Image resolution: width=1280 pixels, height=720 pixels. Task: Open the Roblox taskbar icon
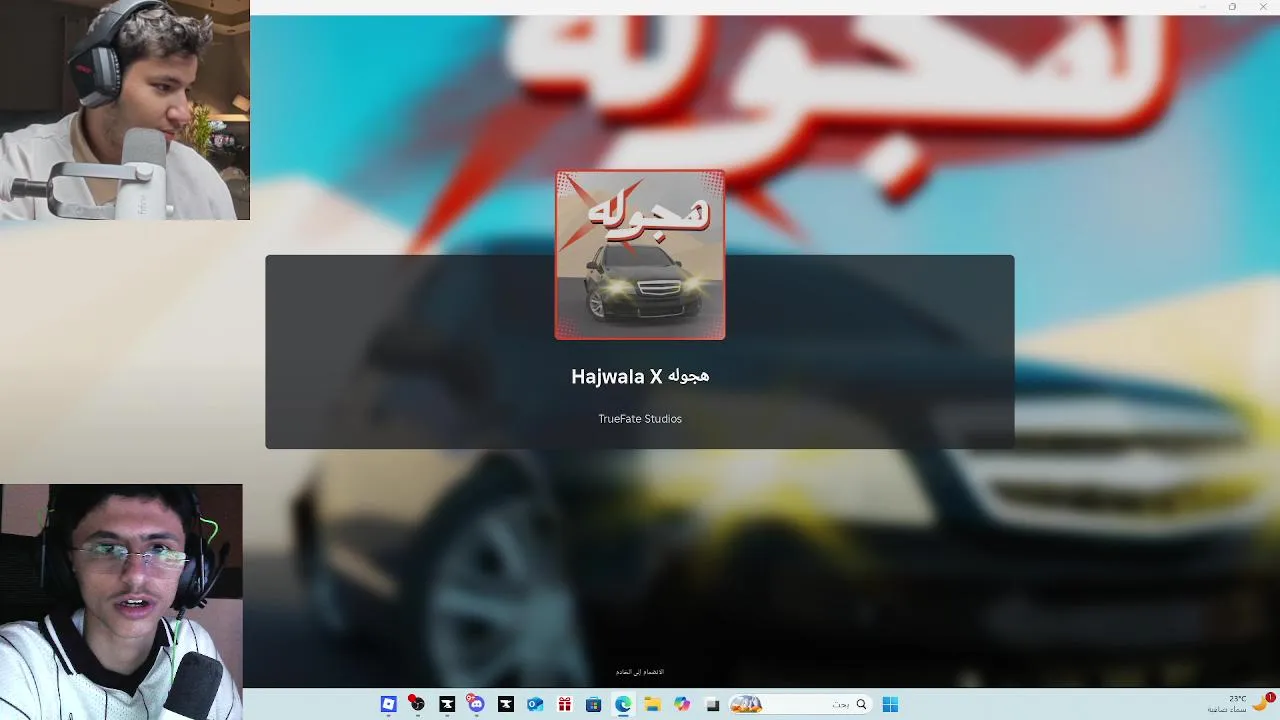coord(389,704)
